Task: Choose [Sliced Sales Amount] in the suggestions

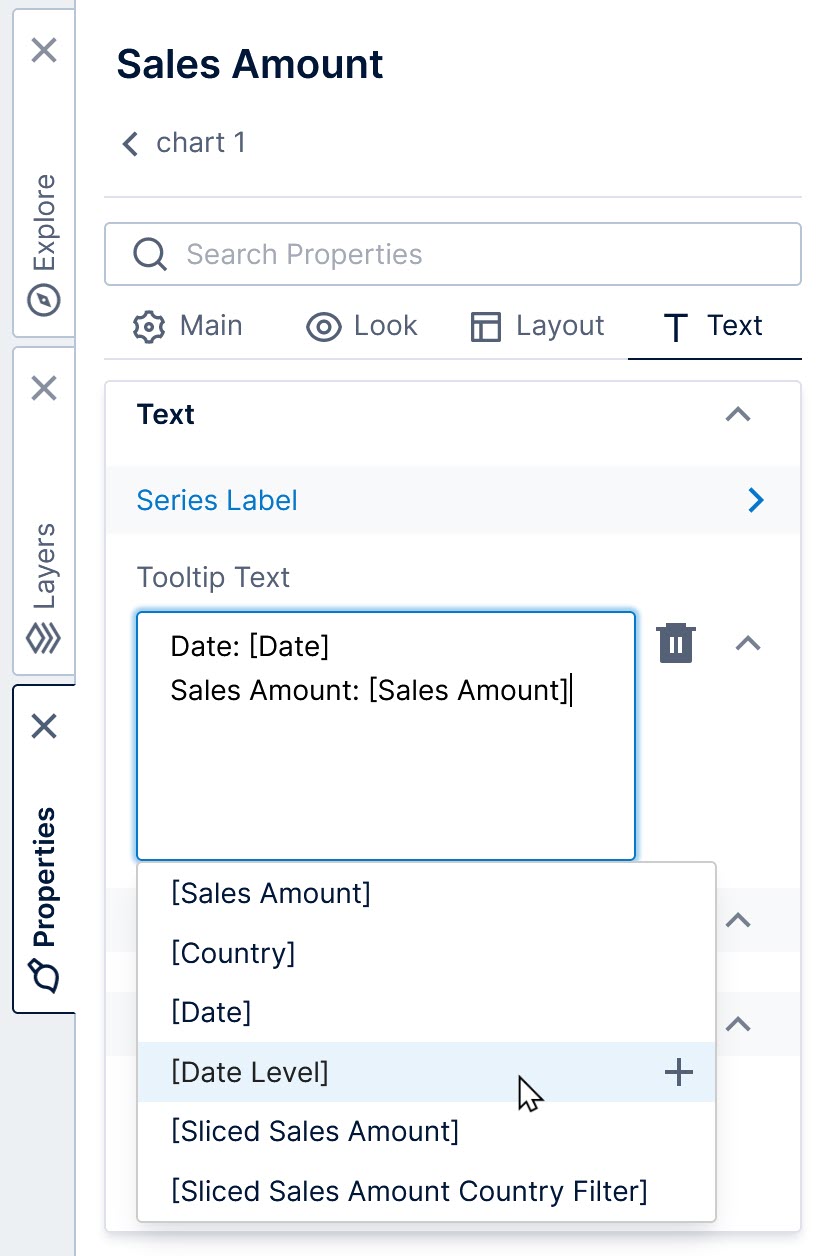Action: (x=315, y=1131)
